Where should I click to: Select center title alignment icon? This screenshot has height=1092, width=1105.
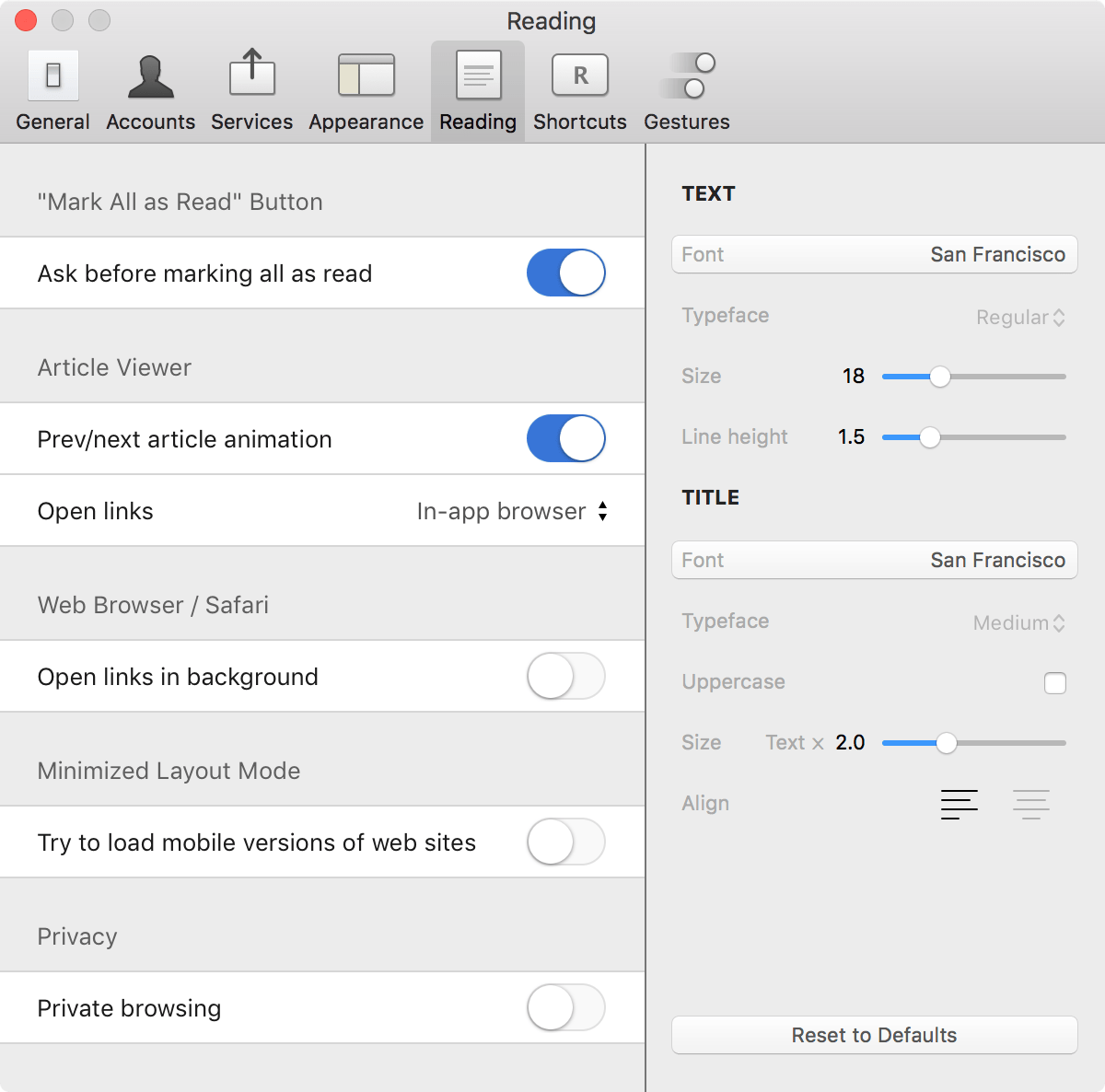tap(1030, 804)
